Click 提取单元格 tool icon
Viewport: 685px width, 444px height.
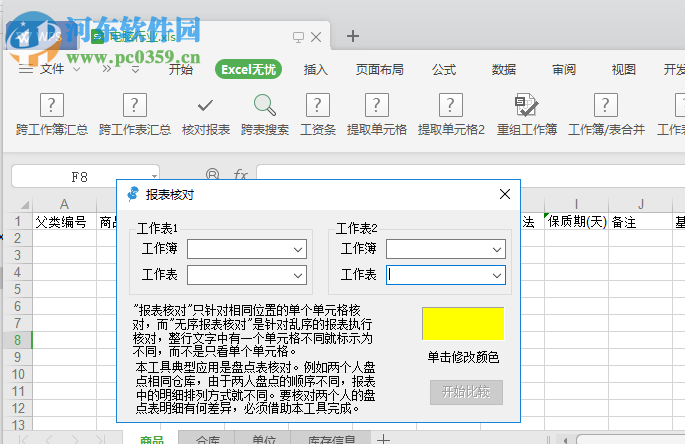coord(377,105)
